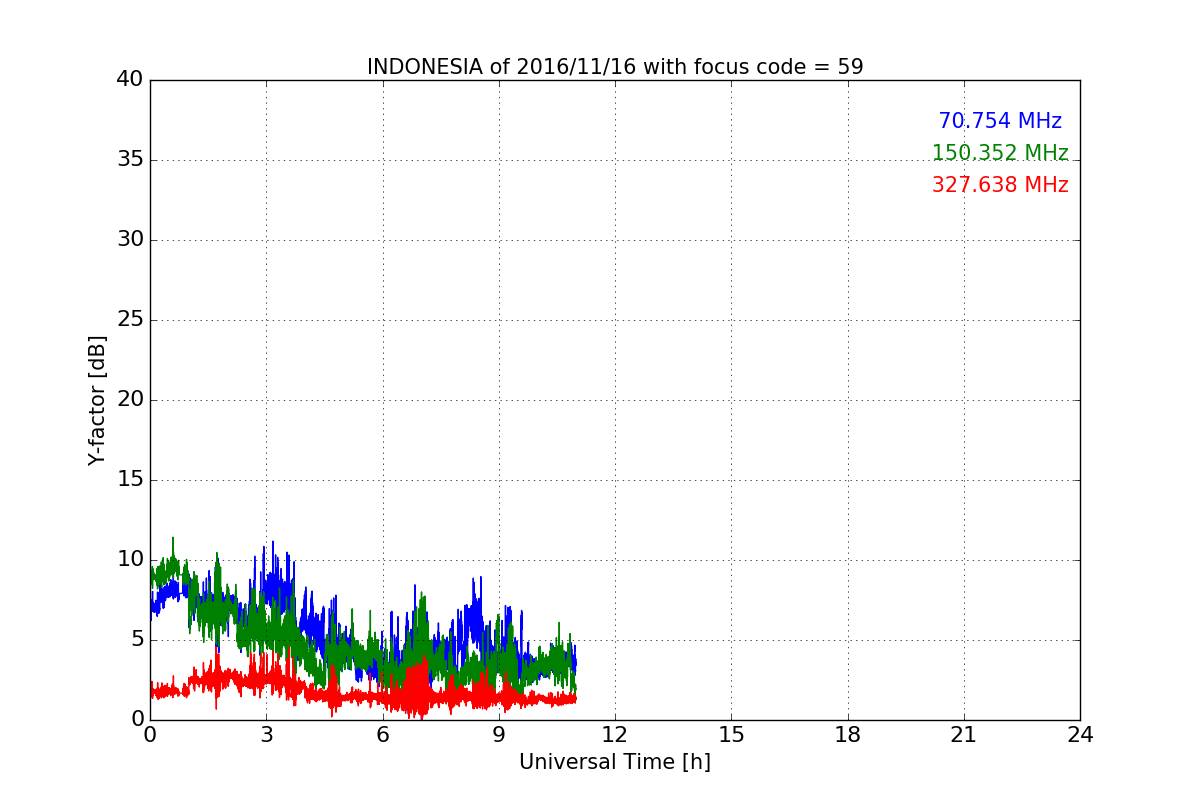
Task: Click y-axis tick label 20
Action: click(x=130, y=399)
